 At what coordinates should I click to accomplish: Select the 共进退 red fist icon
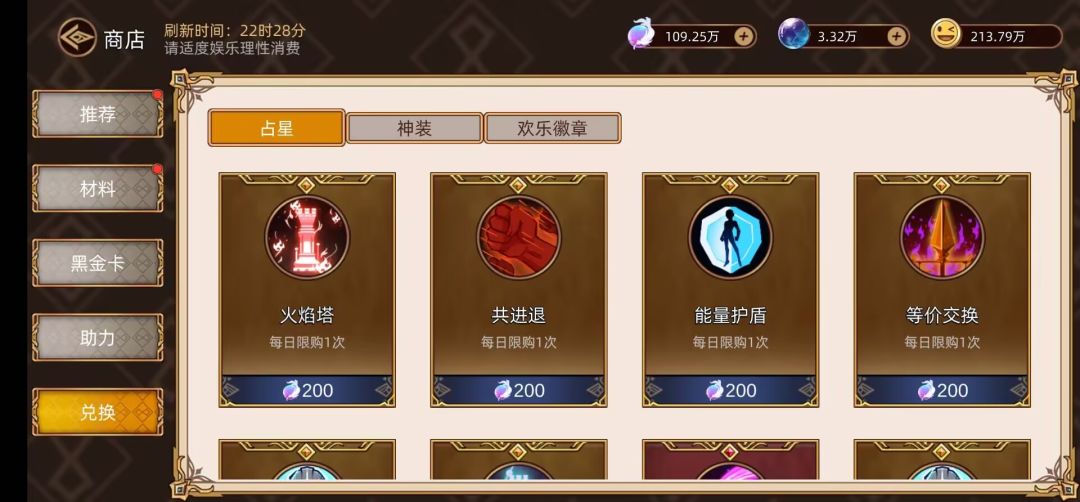pyautogui.click(x=519, y=238)
